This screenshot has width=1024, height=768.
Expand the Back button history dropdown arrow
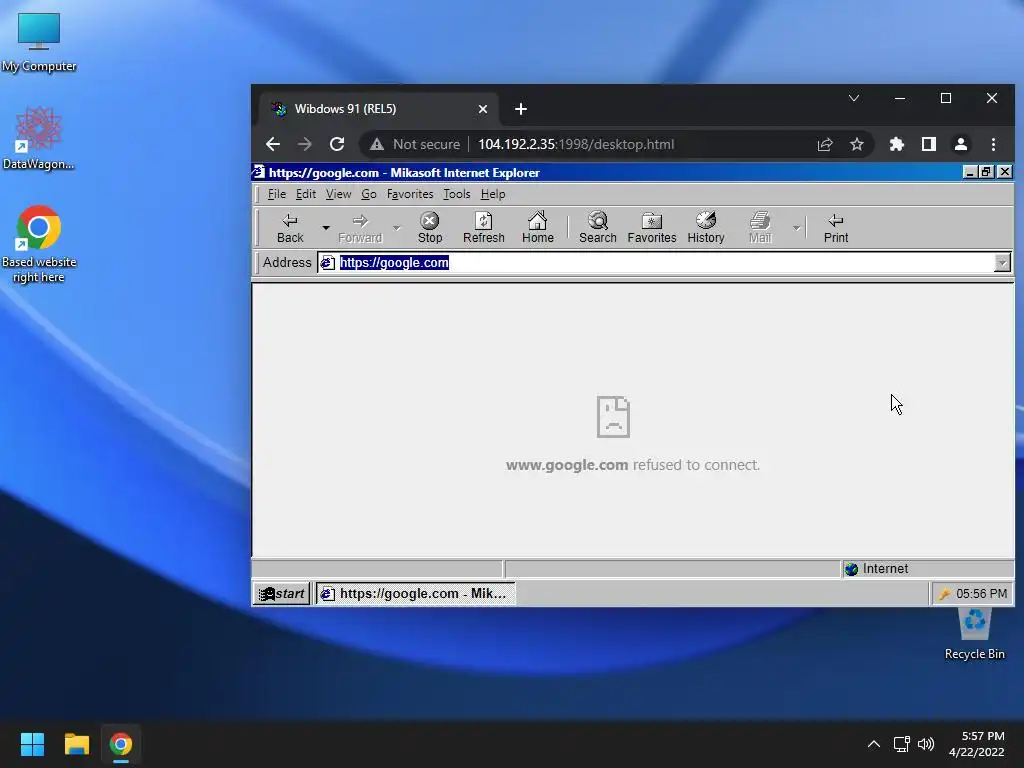coord(325,228)
